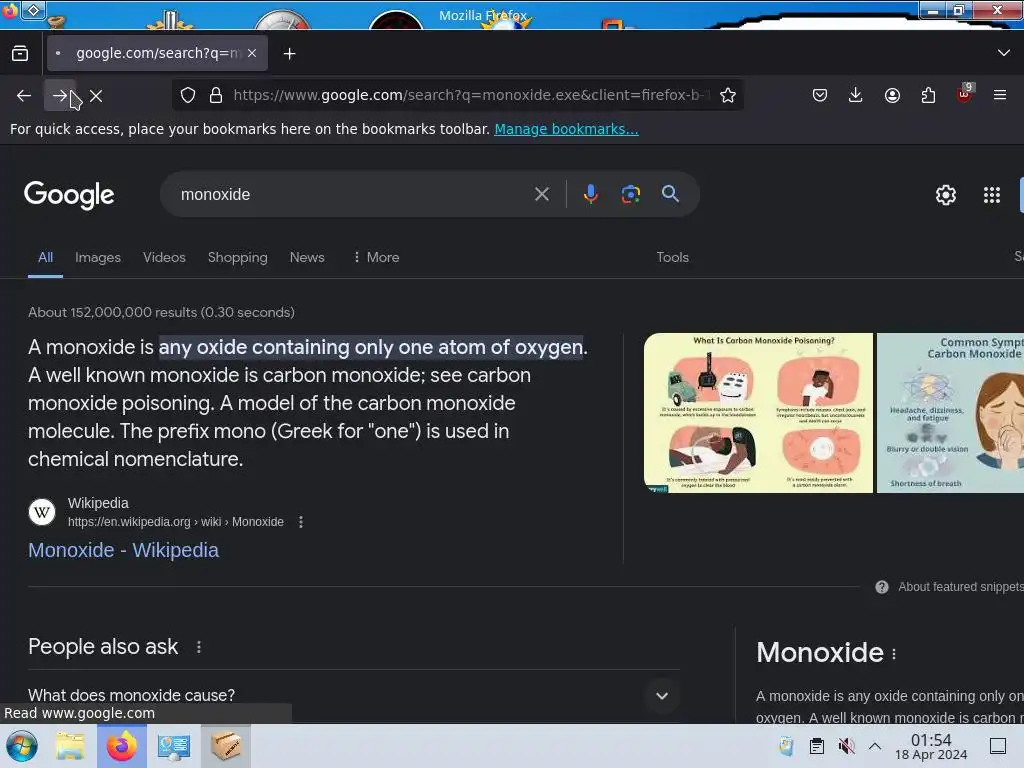The width and height of the screenshot is (1024, 768).
Task: Show desktop via taskbar corner button
Action: (998, 746)
